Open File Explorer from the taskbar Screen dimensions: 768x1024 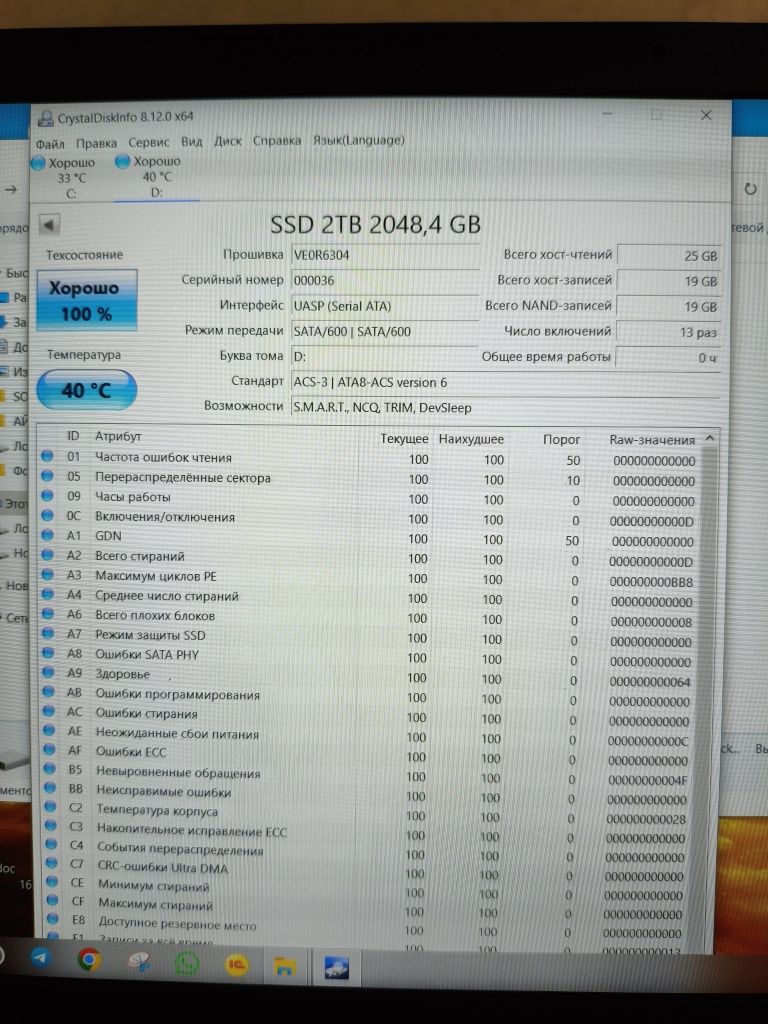(285, 967)
